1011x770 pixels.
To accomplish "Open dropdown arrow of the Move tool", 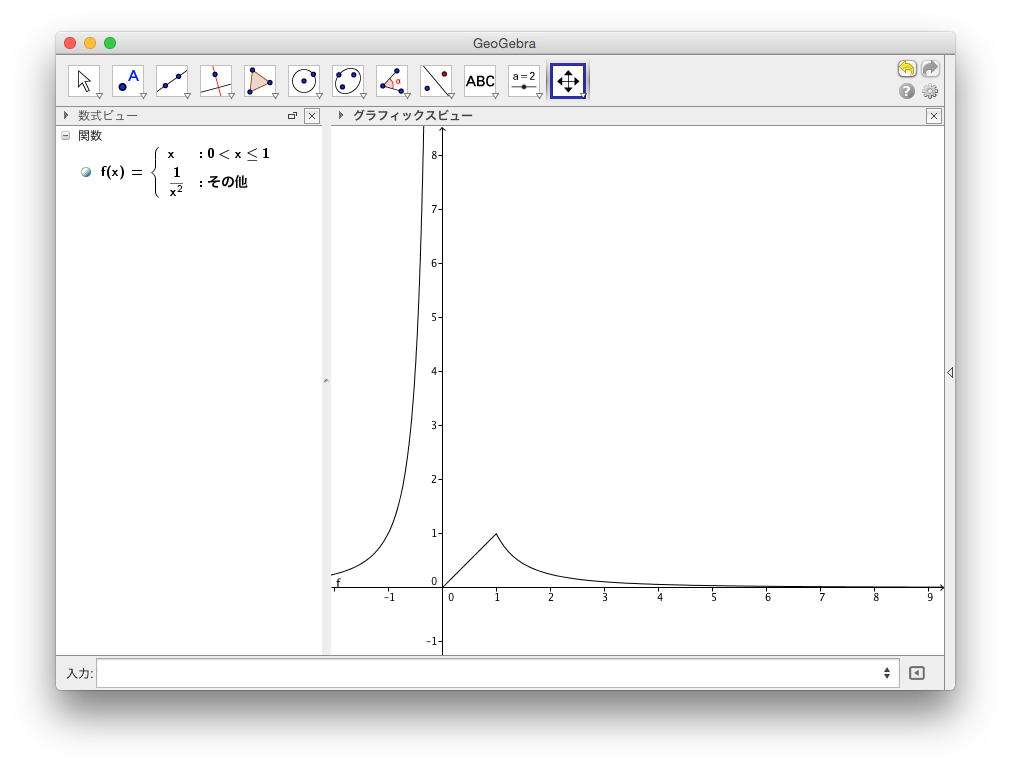I will (99, 95).
